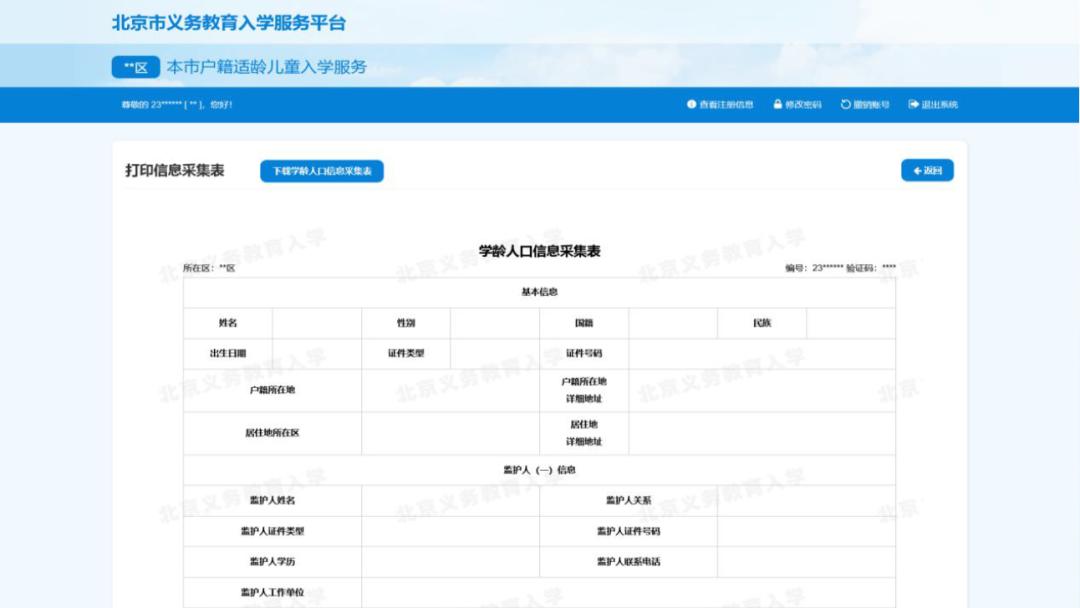Image resolution: width=1080 pixels, height=608 pixels.
Task: Click the back arrow inside the 返回 button
Action: click(x=917, y=170)
